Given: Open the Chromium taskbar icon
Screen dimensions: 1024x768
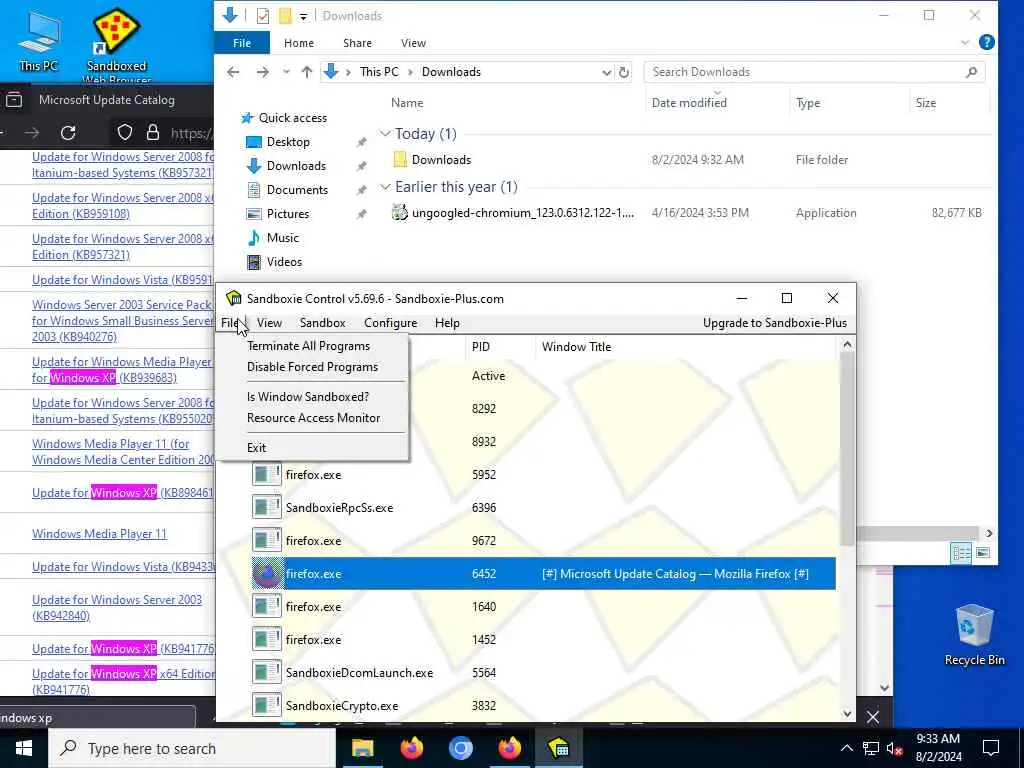Looking at the screenshot, I should pos(460,748).
